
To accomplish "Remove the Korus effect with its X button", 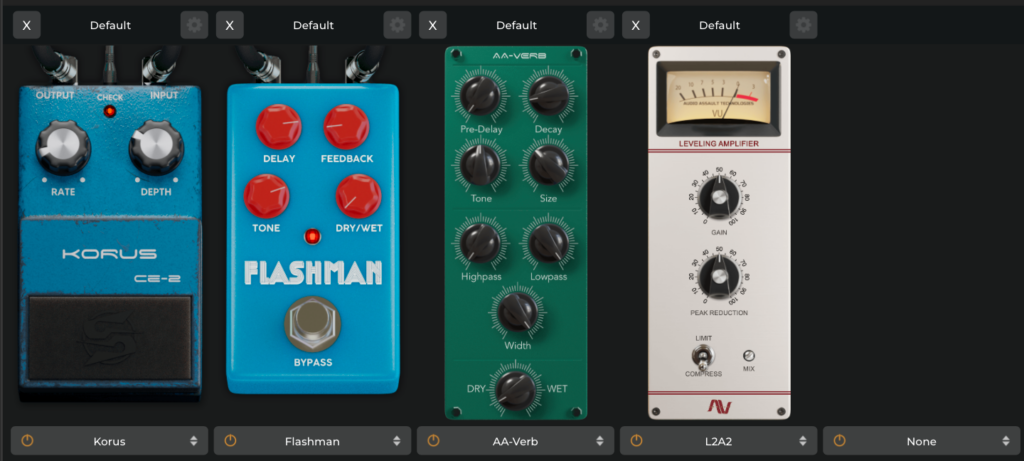I will (27, 25).
